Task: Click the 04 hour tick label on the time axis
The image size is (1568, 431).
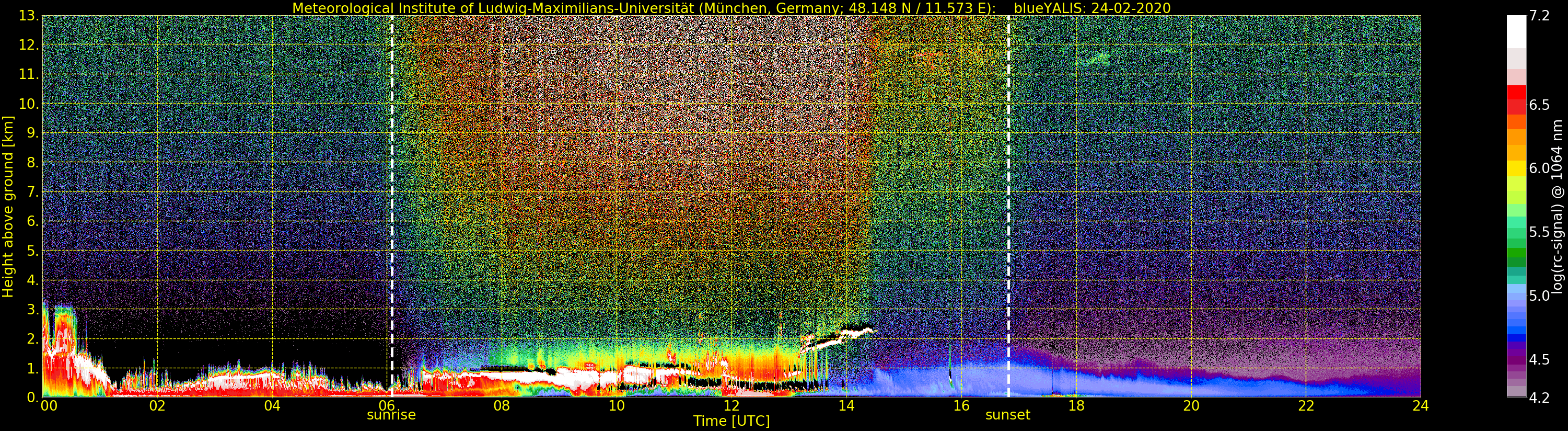Action: click(x=272, y=406)
